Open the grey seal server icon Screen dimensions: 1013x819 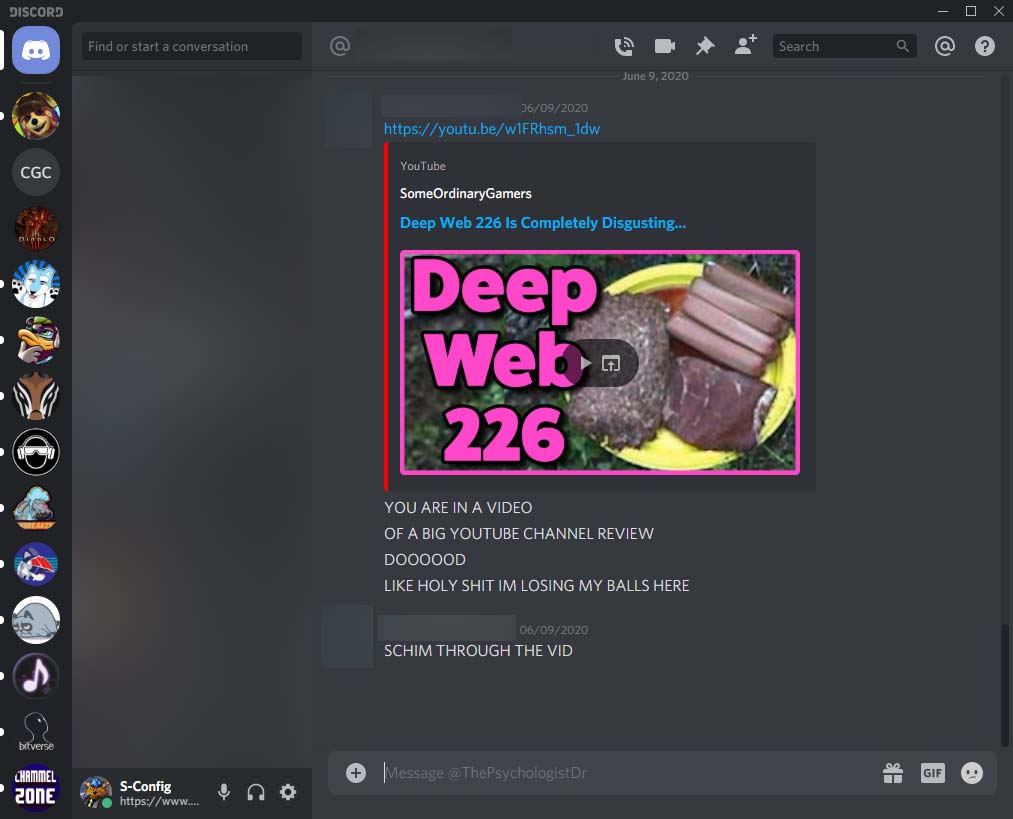tap(36, 620)
